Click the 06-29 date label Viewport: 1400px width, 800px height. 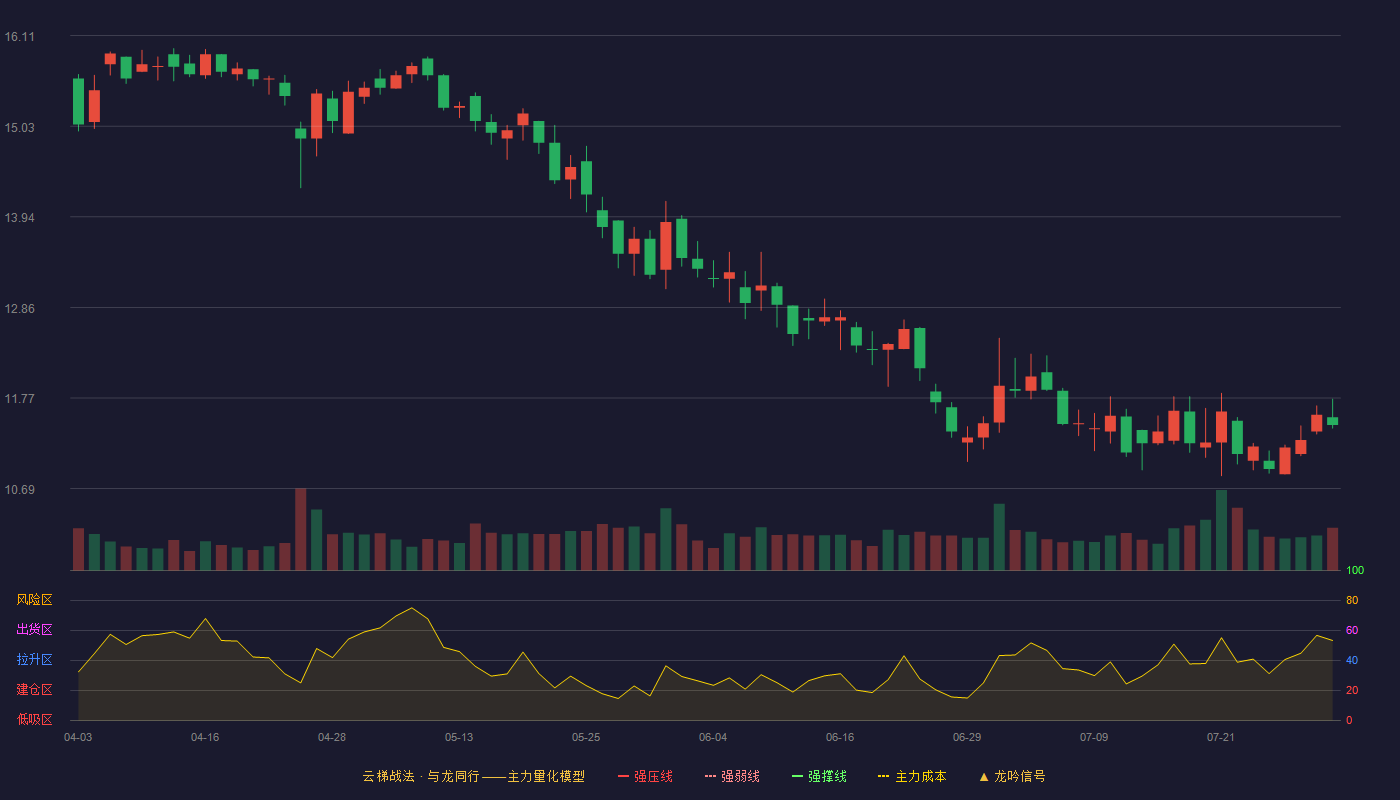(967, 737)
